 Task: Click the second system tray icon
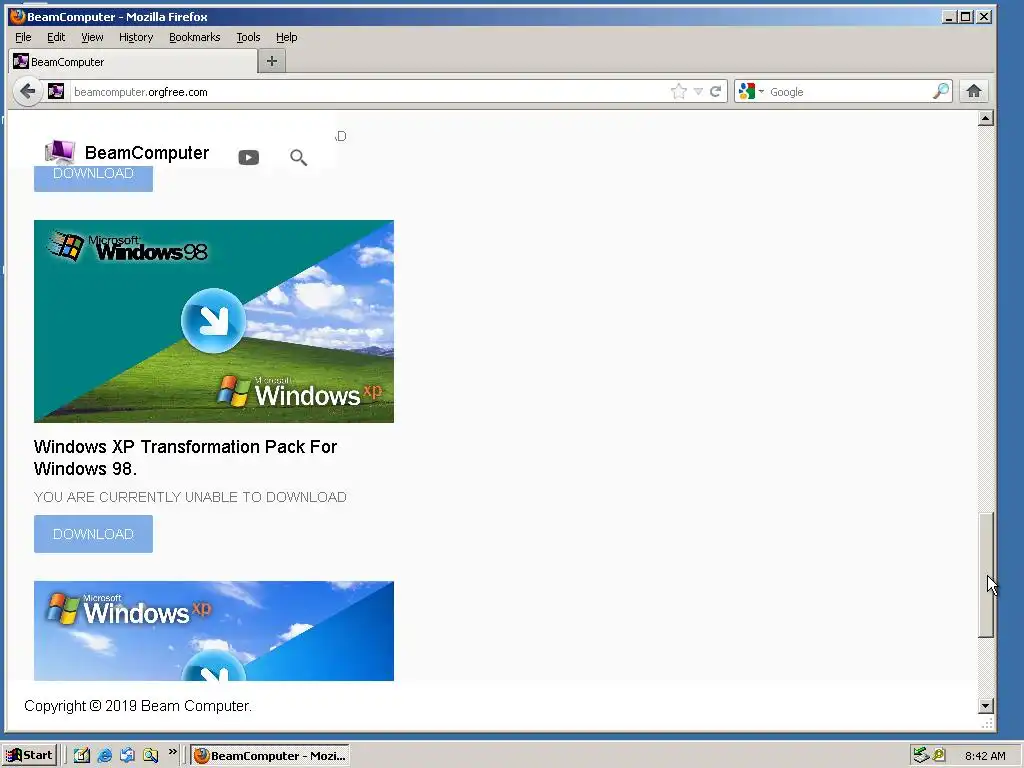(939, 756)
